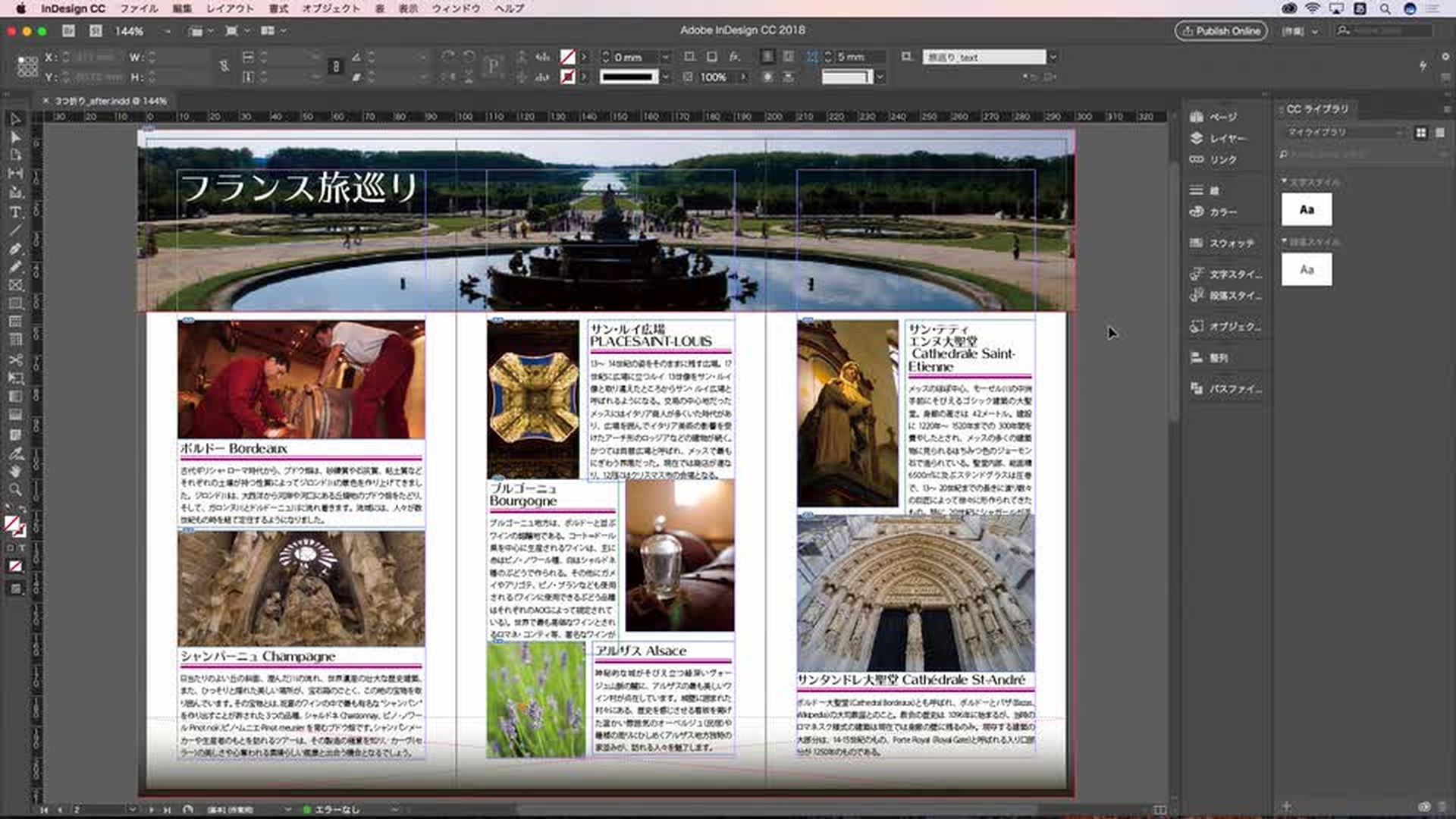The image size is (1456, 819).
Task: Click the opacity 100% input field
Action: click(x=714, y=77)
